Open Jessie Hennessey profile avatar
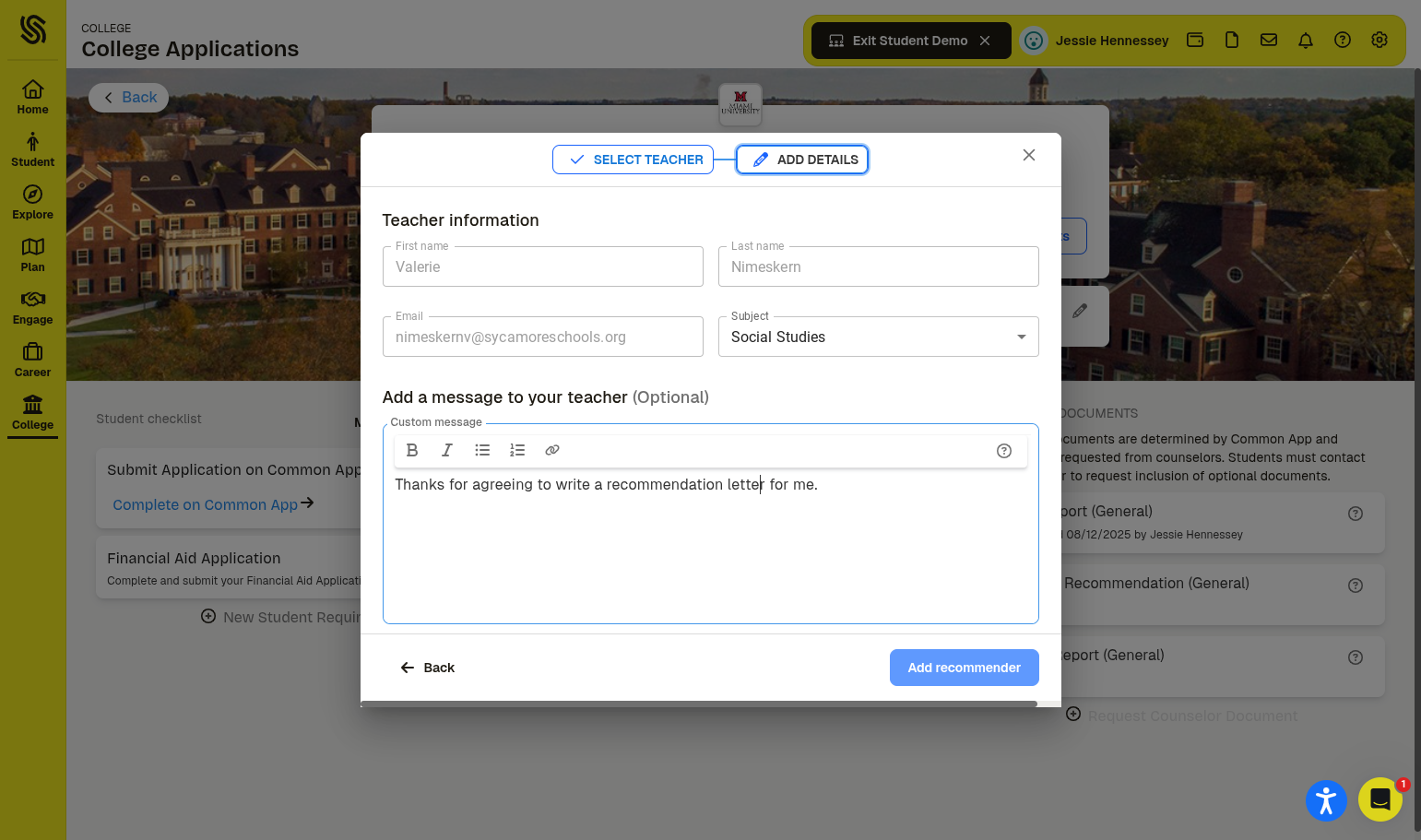Viewport: 1421px width, 840px height. pos(1034,41)
